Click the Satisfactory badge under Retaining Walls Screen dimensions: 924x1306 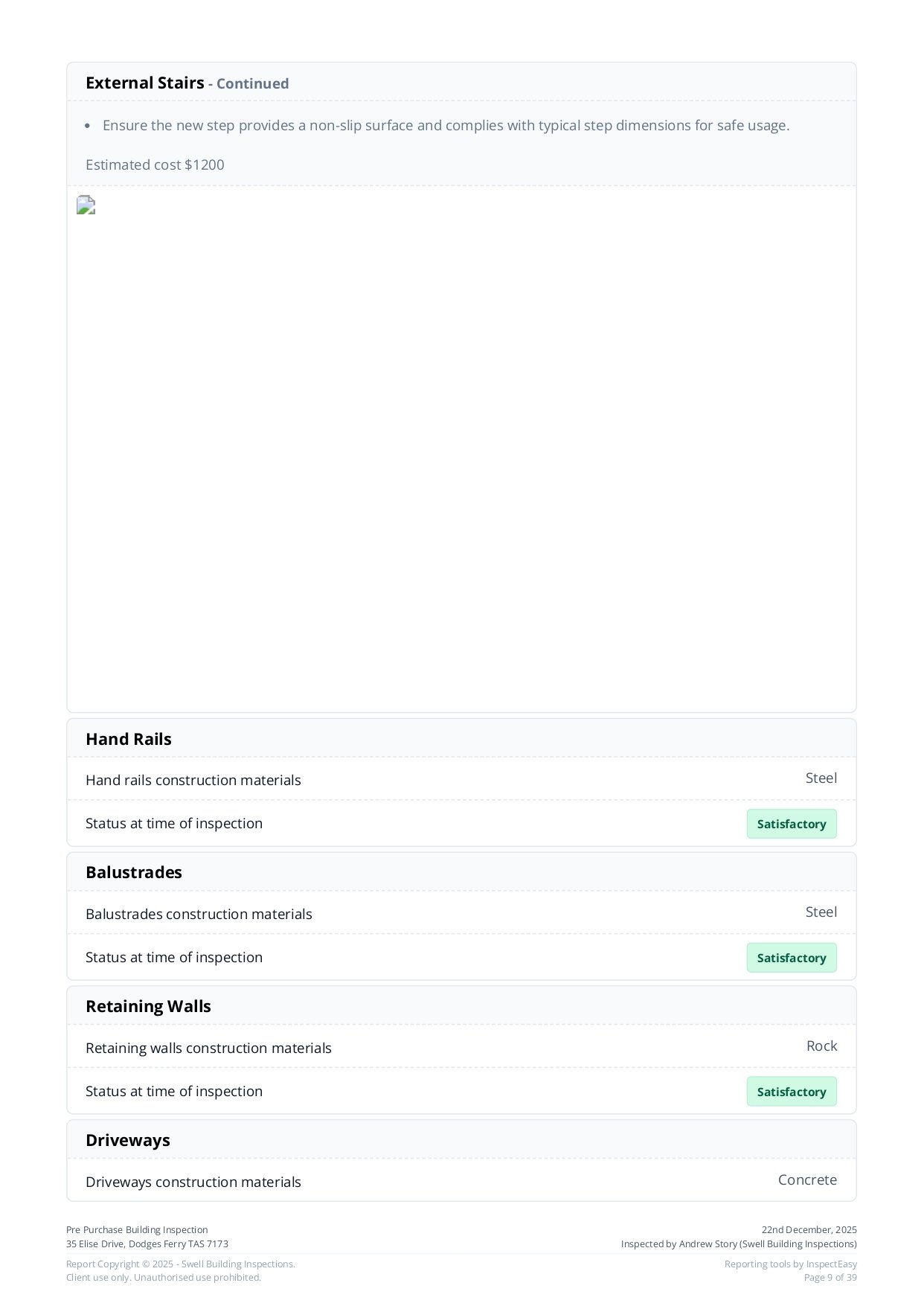(791, 1092)
